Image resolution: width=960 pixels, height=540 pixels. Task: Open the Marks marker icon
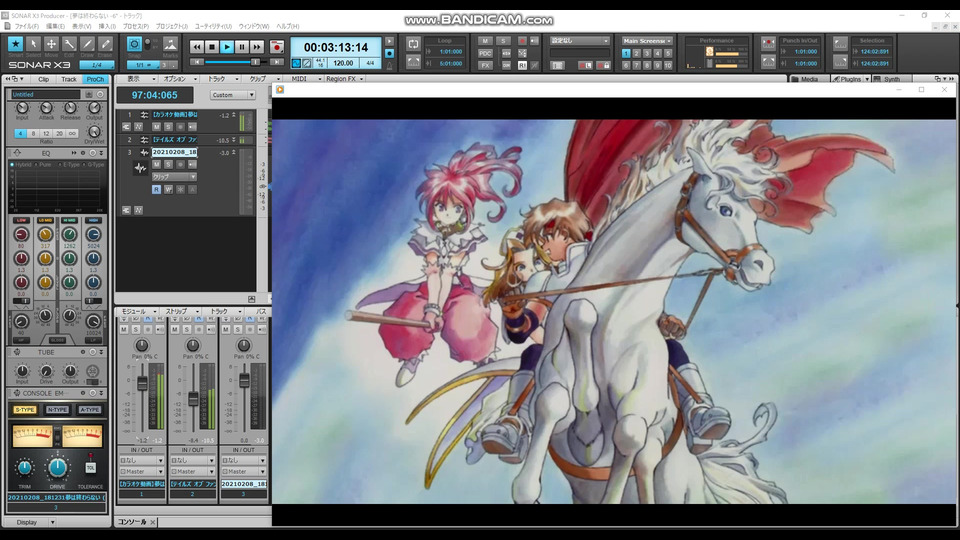pos(170,44)
